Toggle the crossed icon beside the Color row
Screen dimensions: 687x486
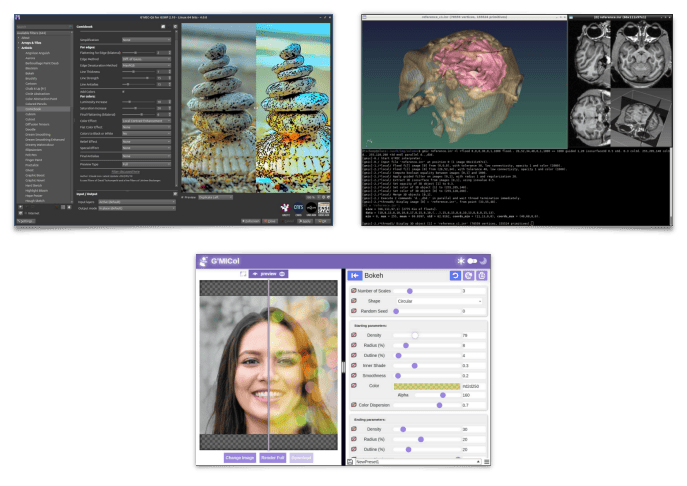pos(354,386)
